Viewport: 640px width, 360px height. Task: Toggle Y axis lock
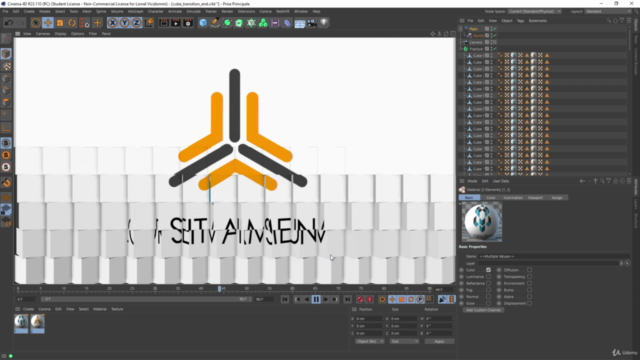point(124,23)
